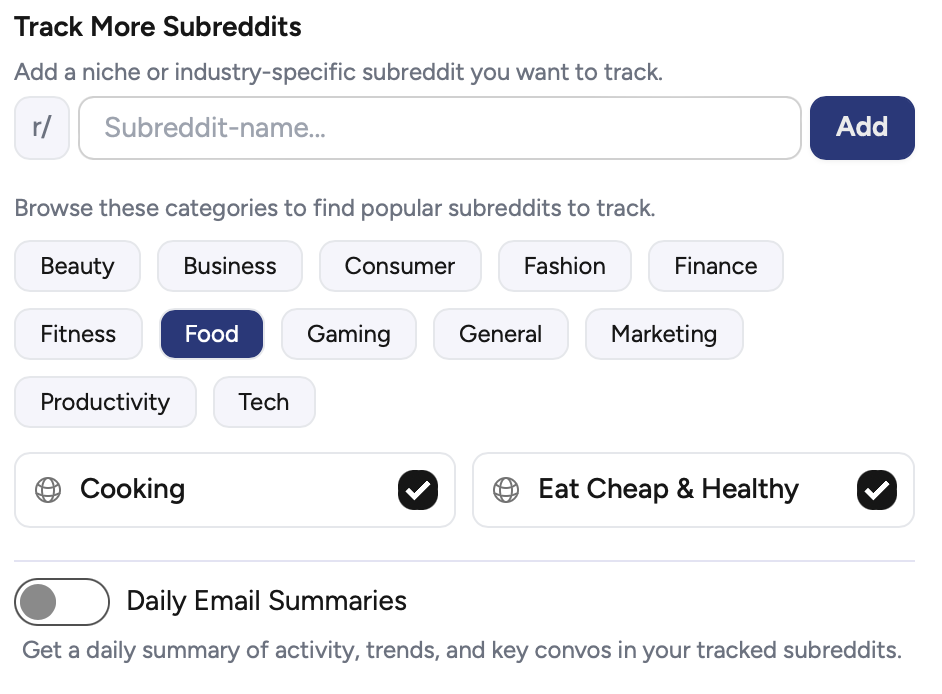Click the Subreddit-name input field
The height and width of the screenshot is (694, 942).
point(440,128)
